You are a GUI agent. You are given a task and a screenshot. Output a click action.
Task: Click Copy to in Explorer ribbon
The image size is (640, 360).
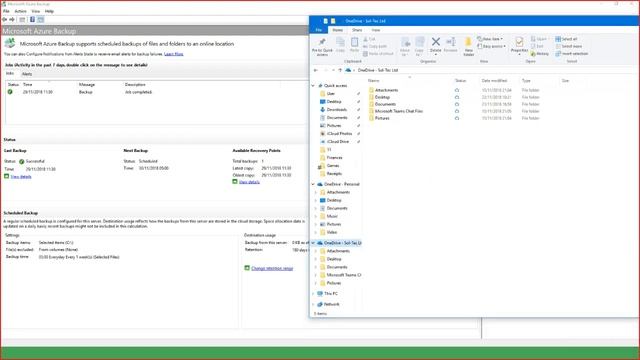pyautogui.click(x=419, y=47)
